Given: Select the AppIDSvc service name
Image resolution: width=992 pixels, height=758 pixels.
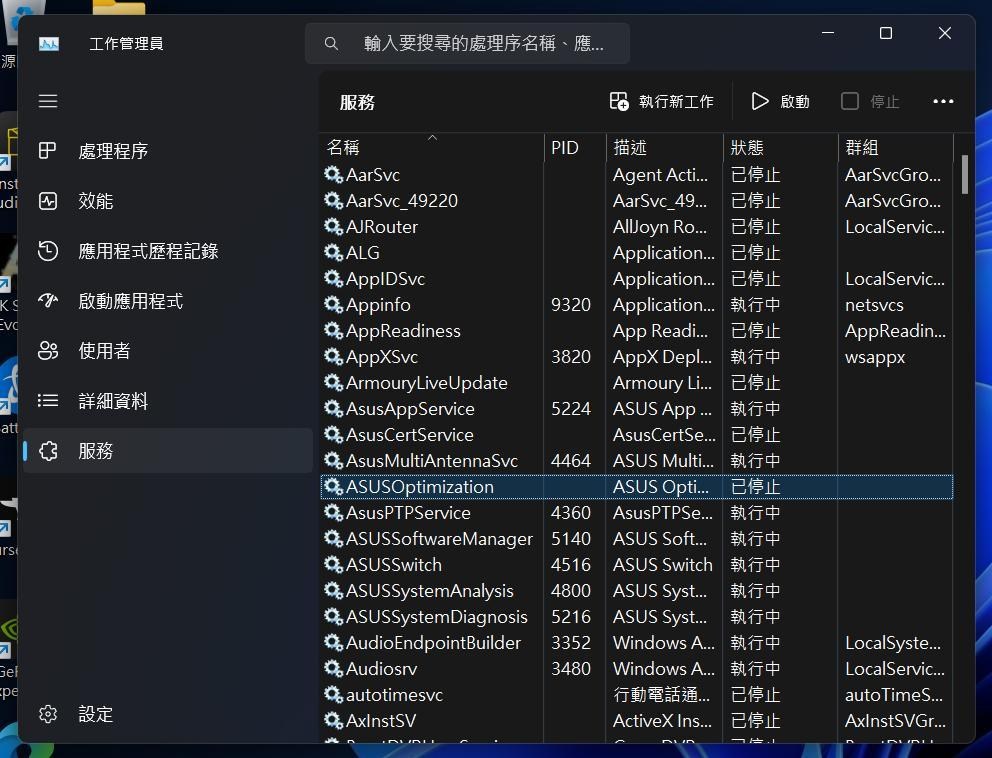Looking at the screenshot, I should click(385, 279).
